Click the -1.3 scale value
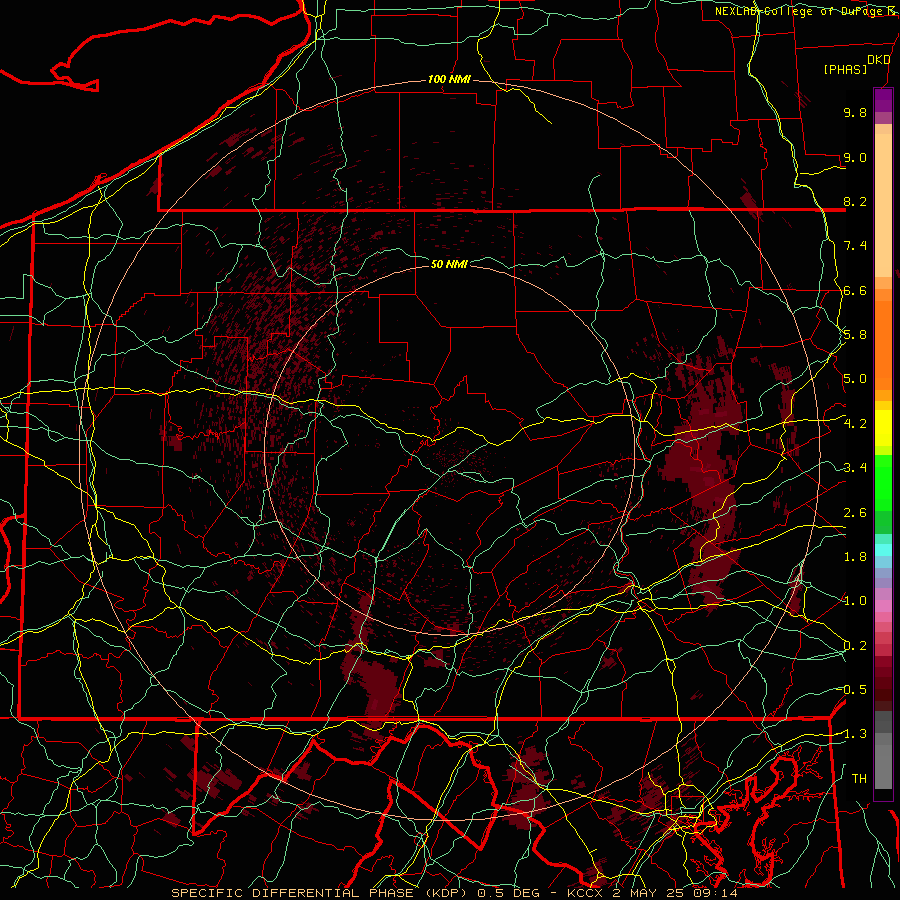This screenshot has width=900, height=900. tap(852, 734)
